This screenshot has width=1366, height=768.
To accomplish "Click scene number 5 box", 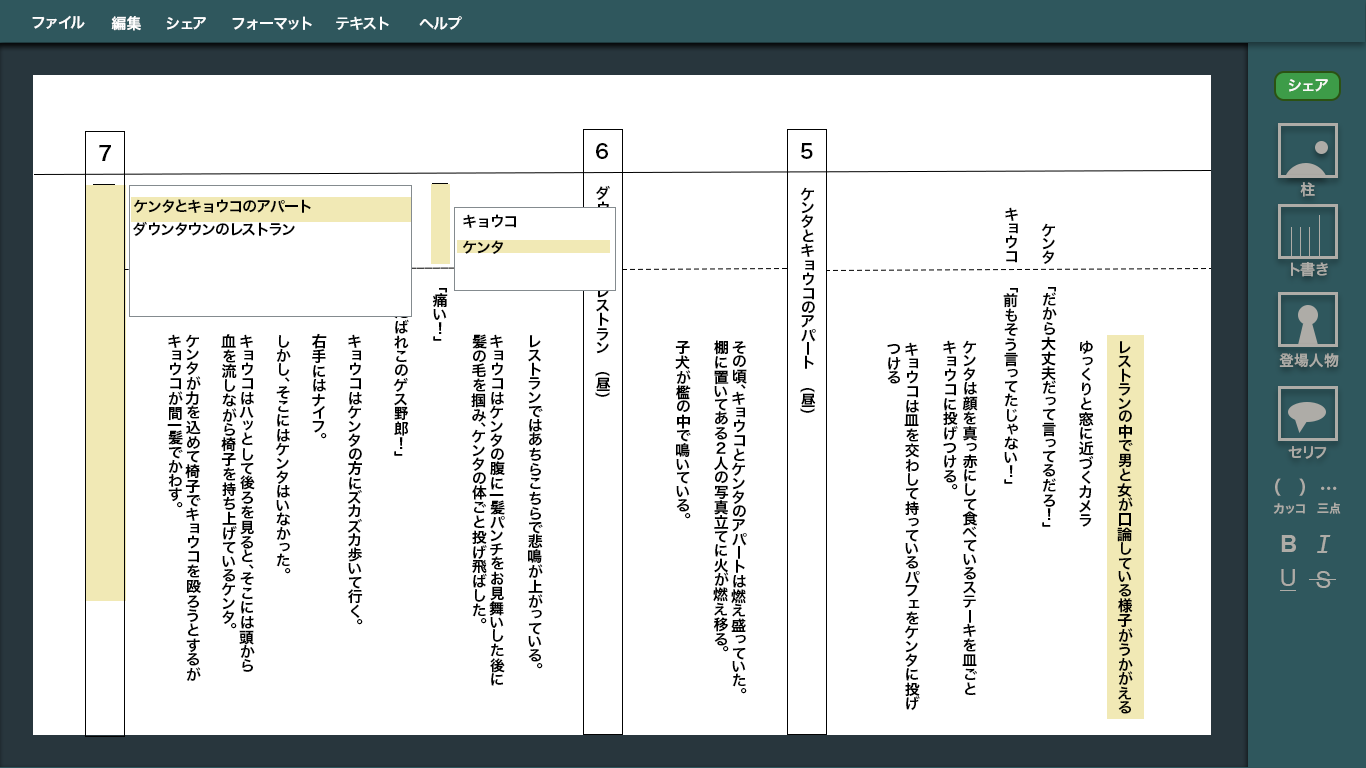I will coord(806,152).
